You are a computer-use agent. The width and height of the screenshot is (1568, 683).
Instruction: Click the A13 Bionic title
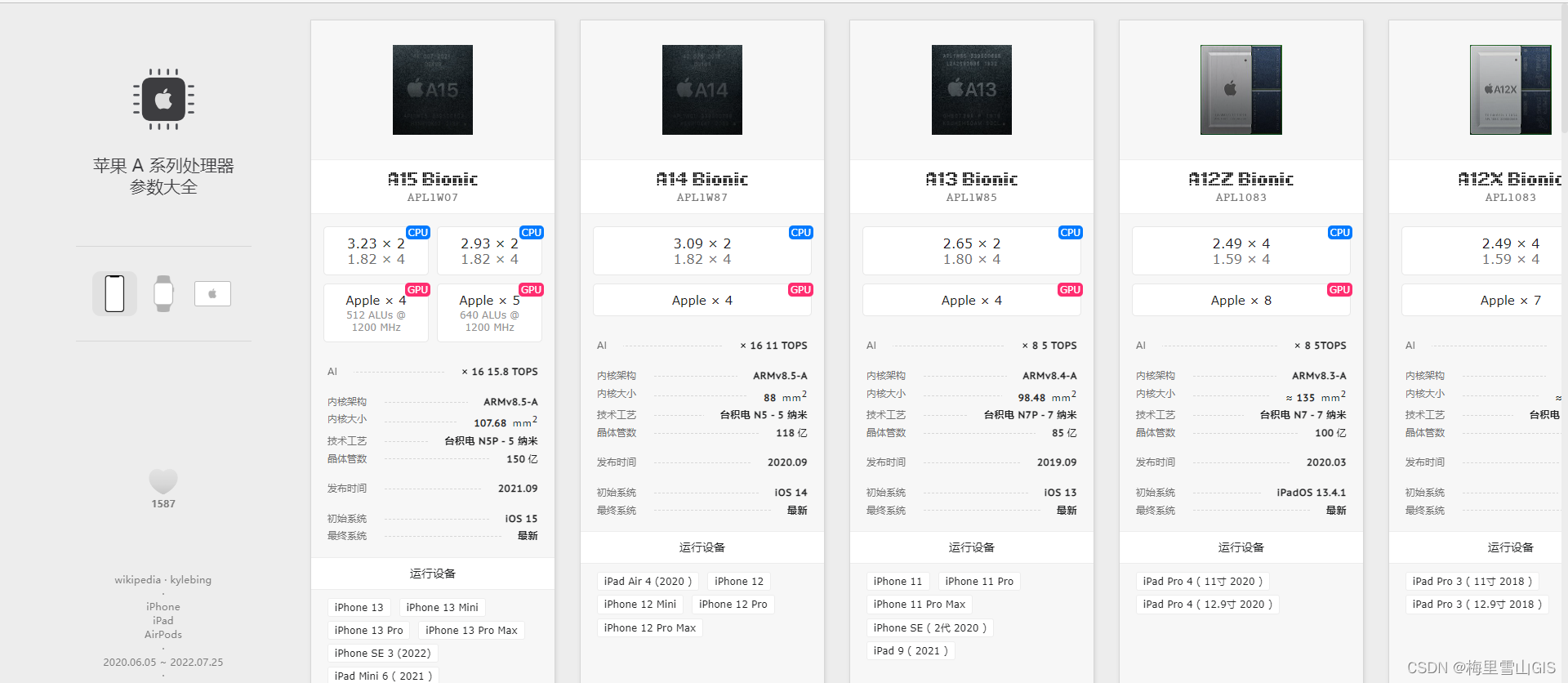point(972,179)
